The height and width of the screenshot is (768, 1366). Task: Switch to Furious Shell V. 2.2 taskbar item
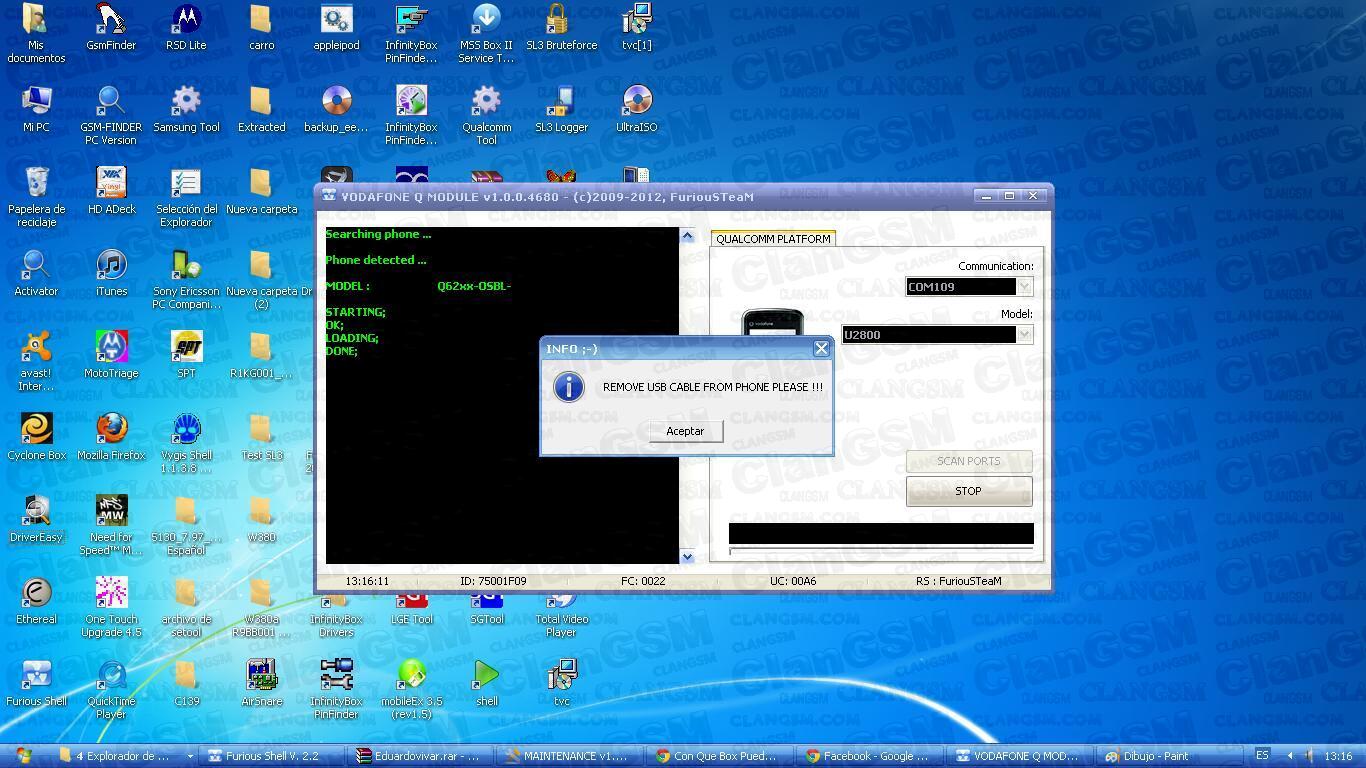[271, 756]
